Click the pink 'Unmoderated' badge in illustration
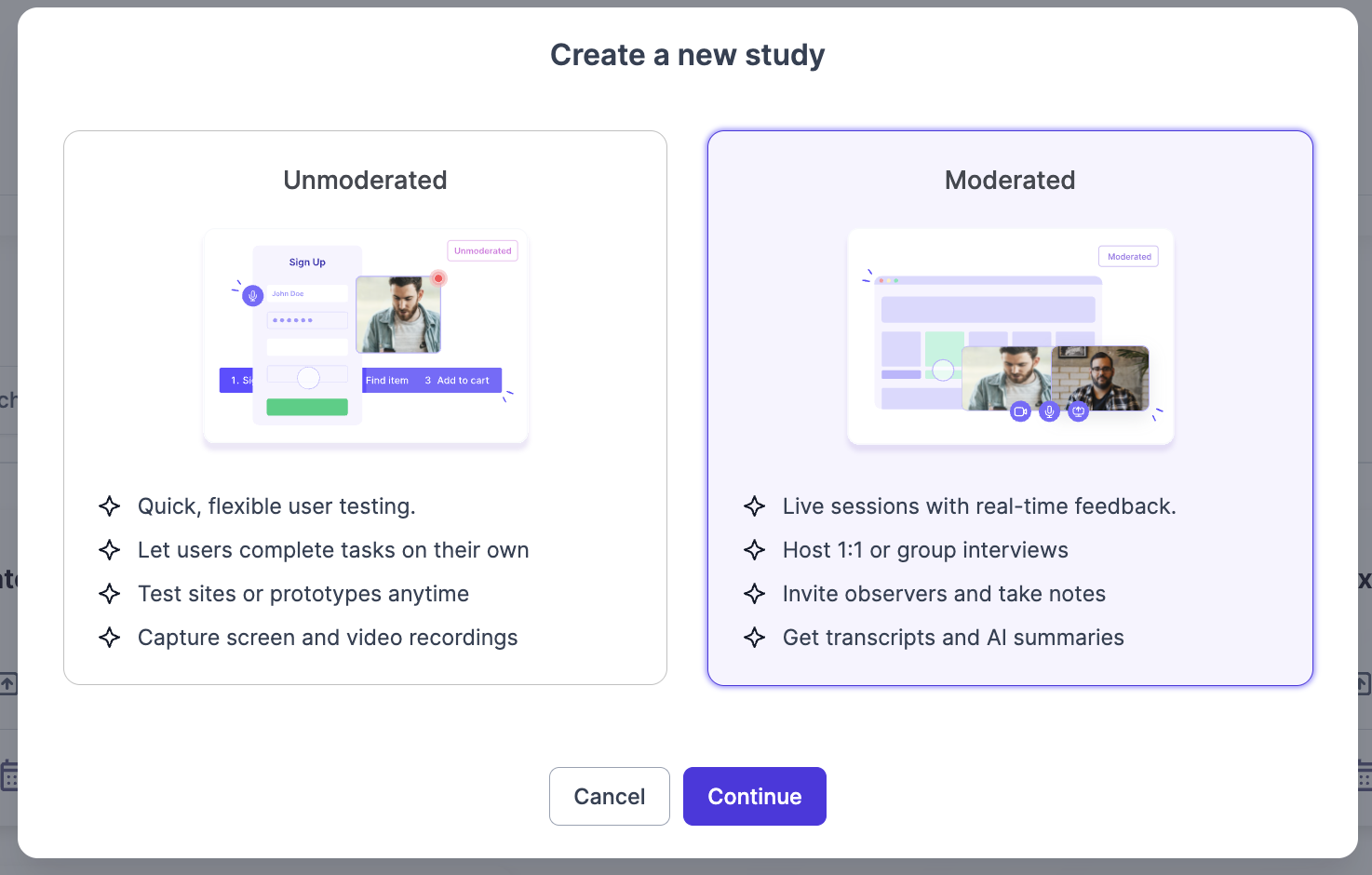The width and height of the screenshot is (1372, 875). tap(482, 250)
